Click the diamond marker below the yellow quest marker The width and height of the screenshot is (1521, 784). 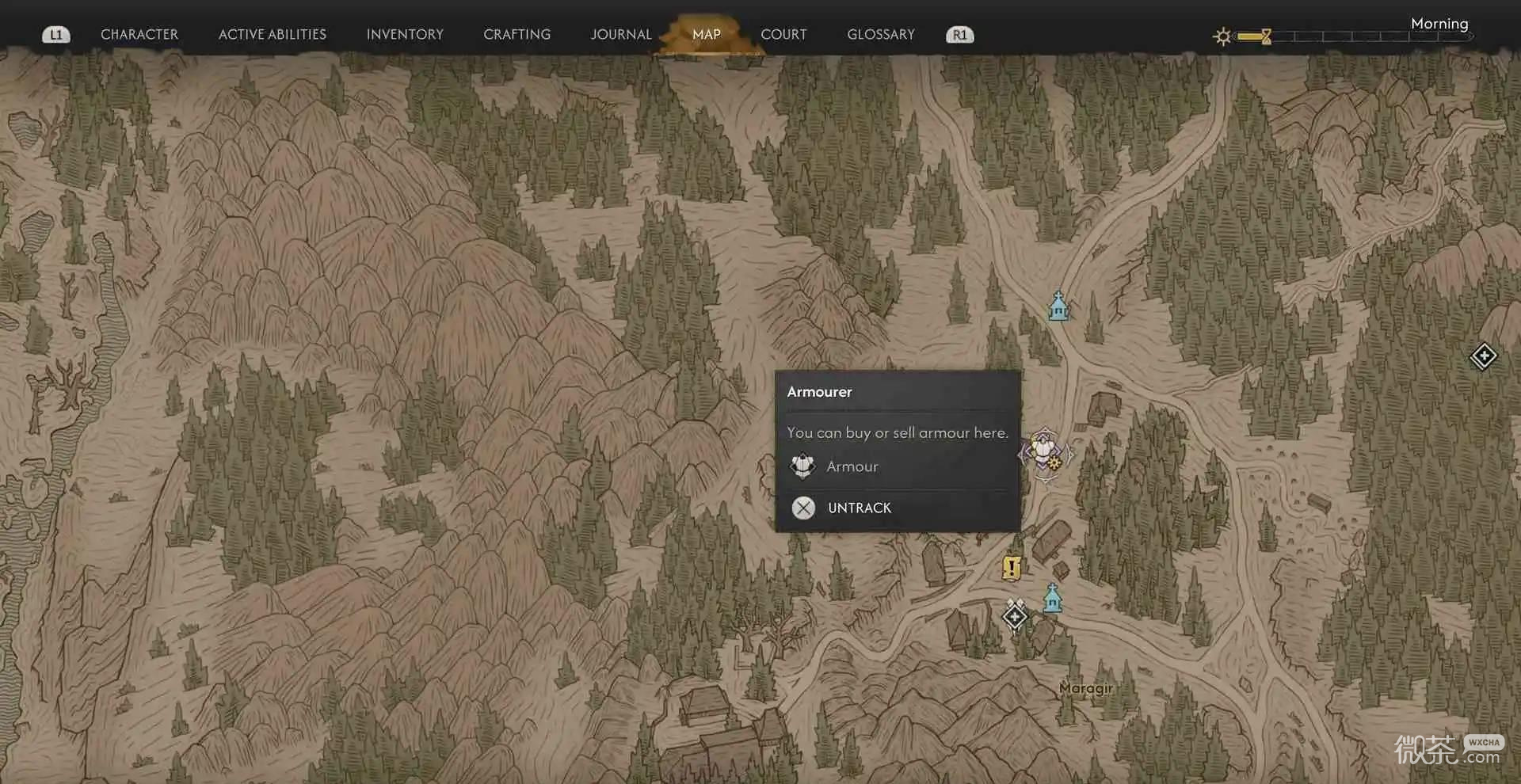point(1015,615)
